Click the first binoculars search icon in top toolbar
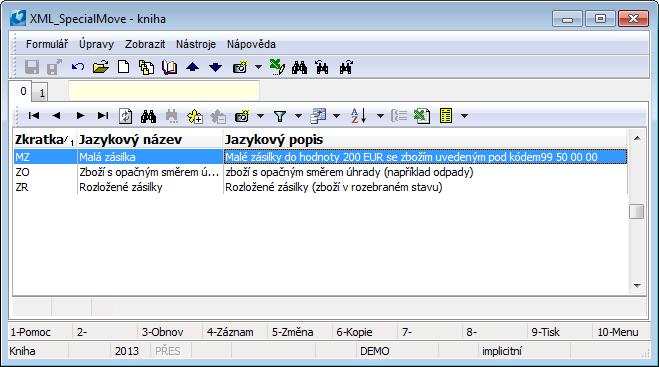 (299, 67)
